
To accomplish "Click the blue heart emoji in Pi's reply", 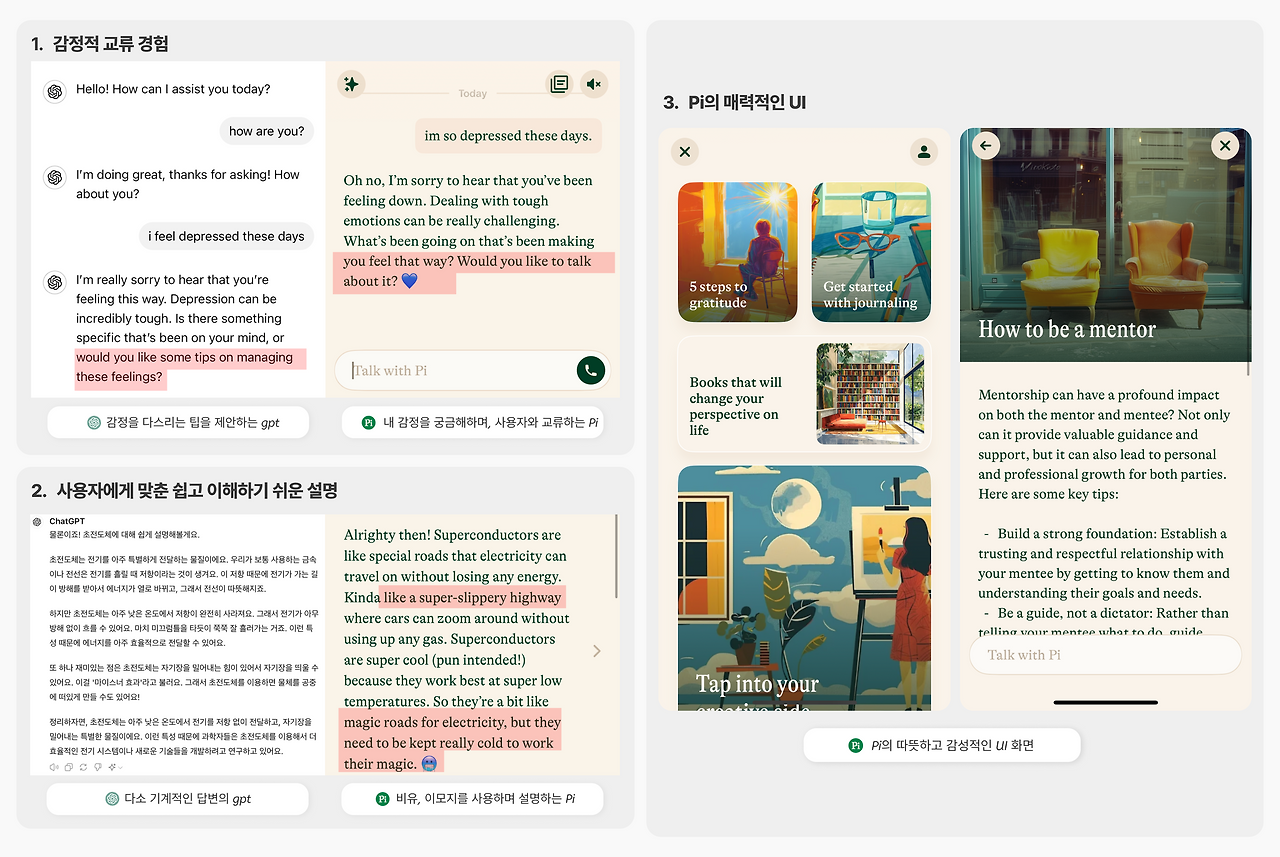I will pos(409,282).
